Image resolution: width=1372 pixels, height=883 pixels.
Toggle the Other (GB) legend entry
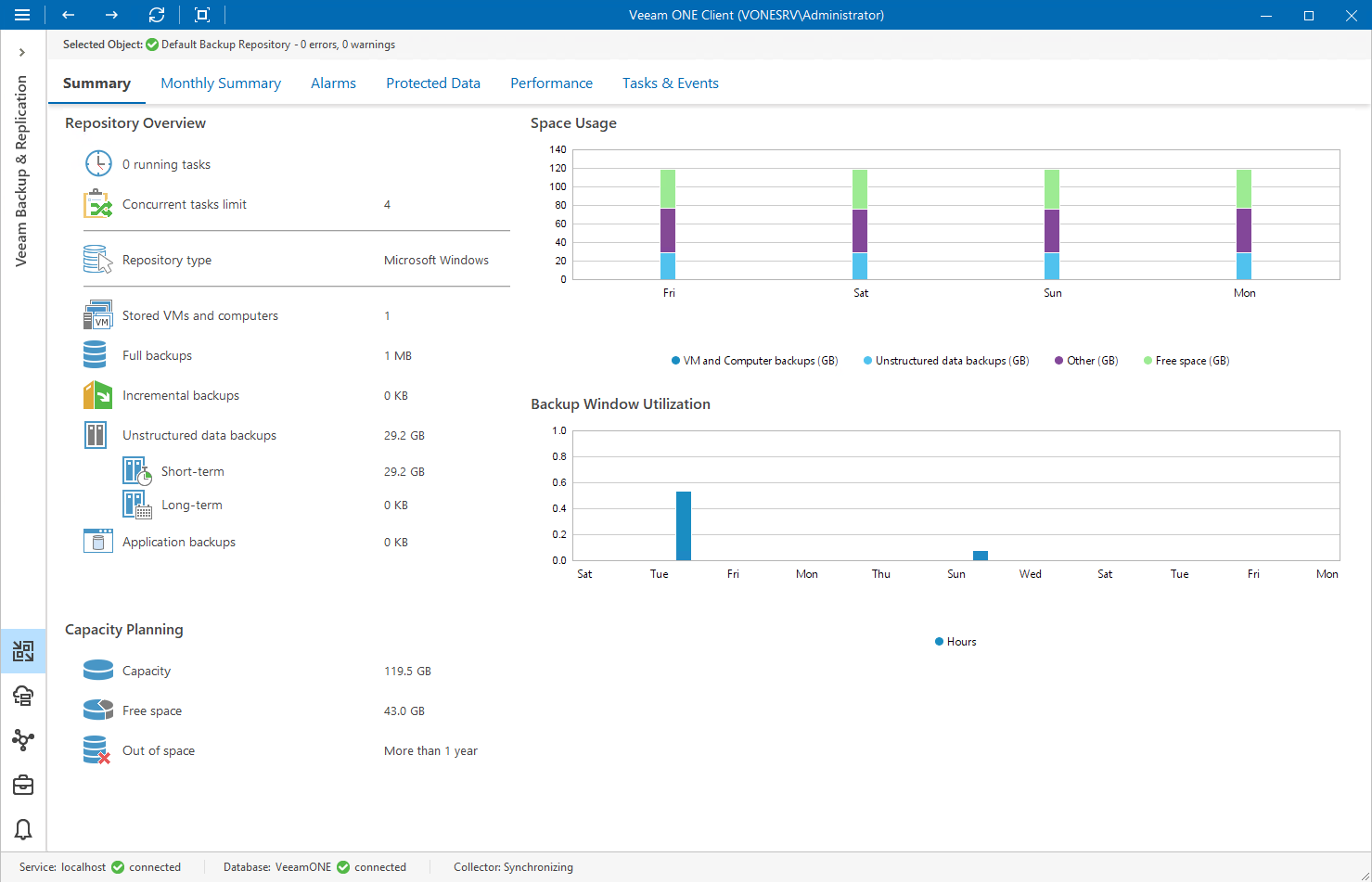coord(1084,360)
